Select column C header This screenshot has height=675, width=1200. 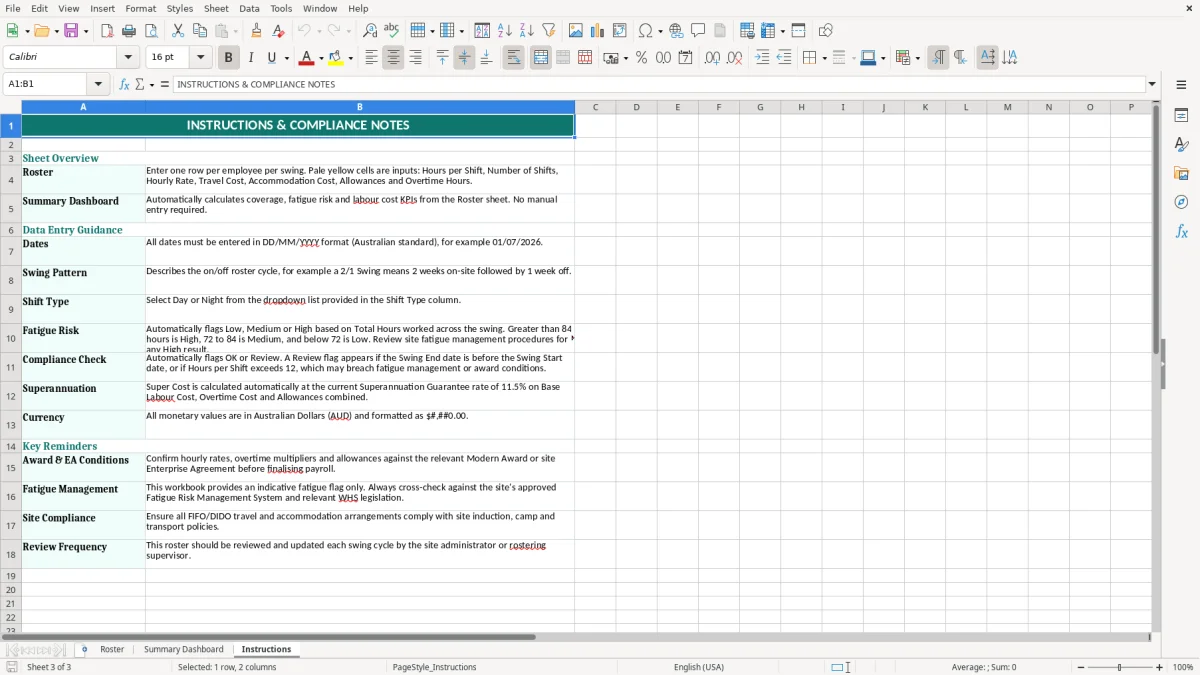click(x=595, y=107)
